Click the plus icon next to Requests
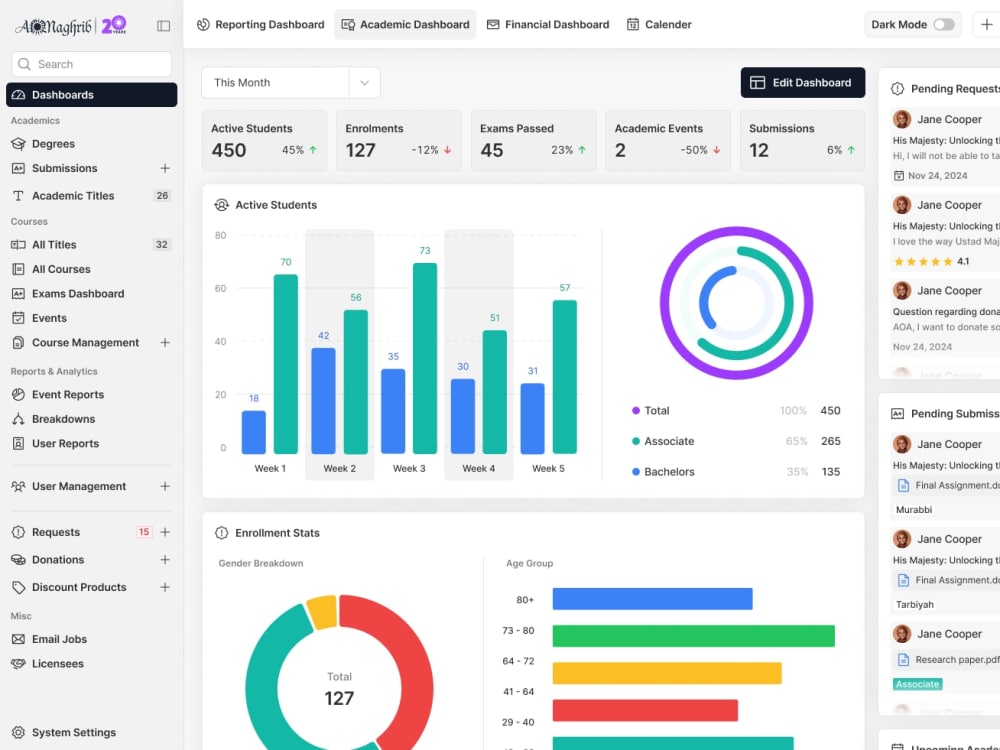Screen dimensions: 1000x750 click(165, 532)
